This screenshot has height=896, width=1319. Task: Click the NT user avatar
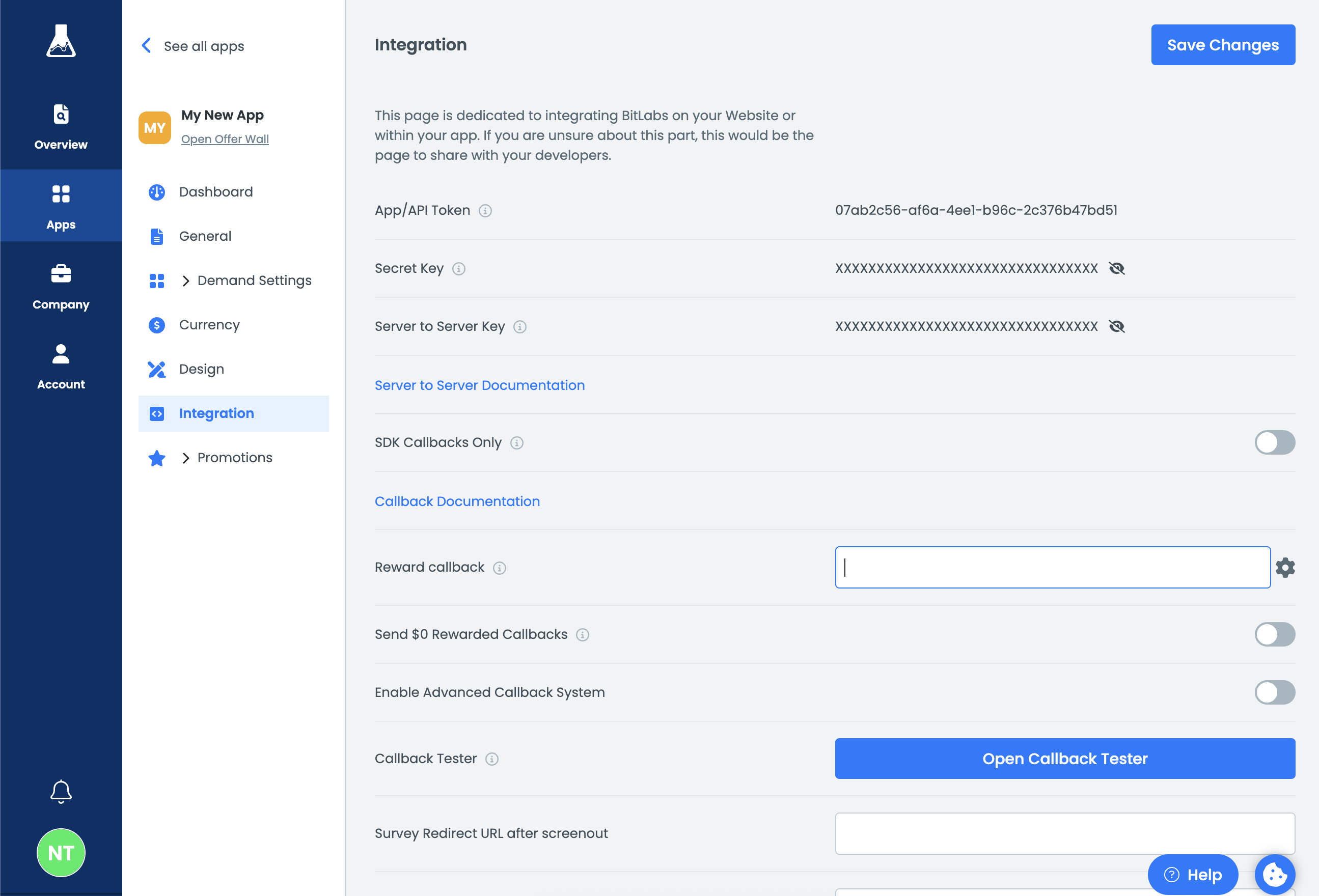tap(61, 852)
